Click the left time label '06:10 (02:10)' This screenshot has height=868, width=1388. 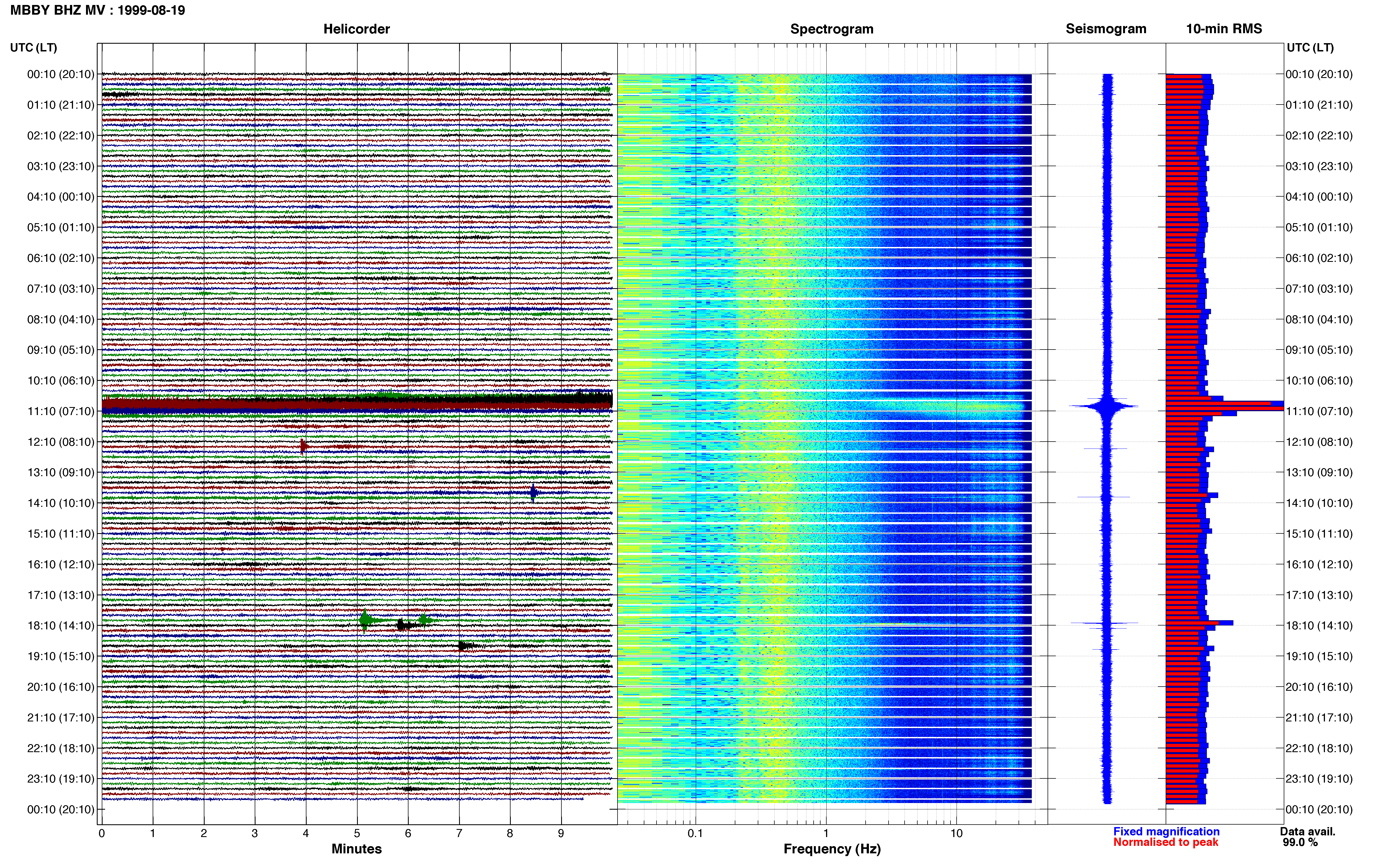(x=61, y=258)
